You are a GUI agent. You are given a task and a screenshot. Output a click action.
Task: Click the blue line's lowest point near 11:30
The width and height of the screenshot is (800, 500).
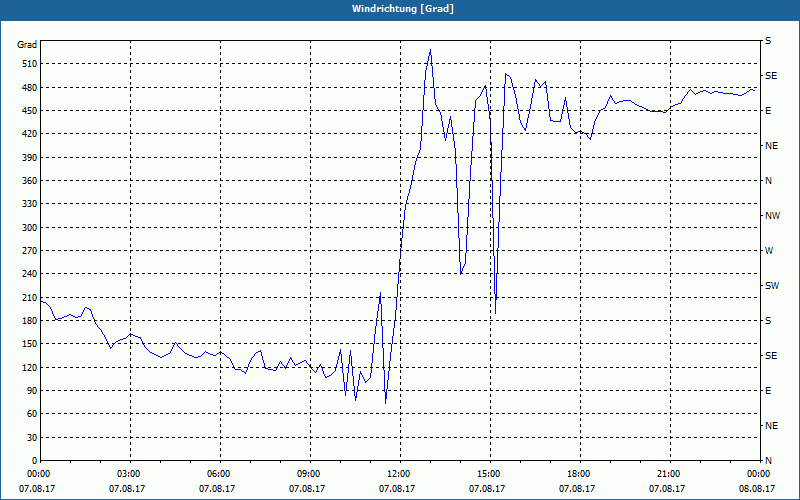coord(386,403)
